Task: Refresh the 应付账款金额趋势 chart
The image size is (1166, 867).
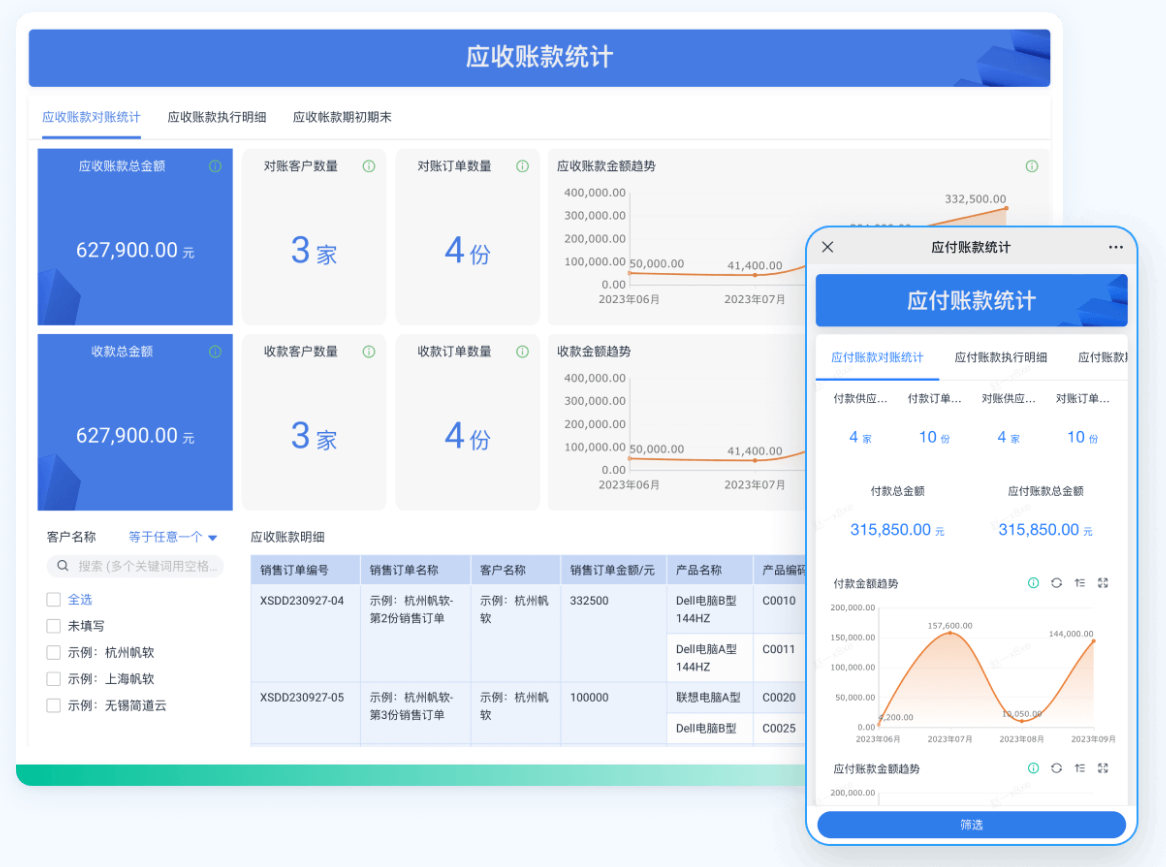Action: [x=1057, y=768]
